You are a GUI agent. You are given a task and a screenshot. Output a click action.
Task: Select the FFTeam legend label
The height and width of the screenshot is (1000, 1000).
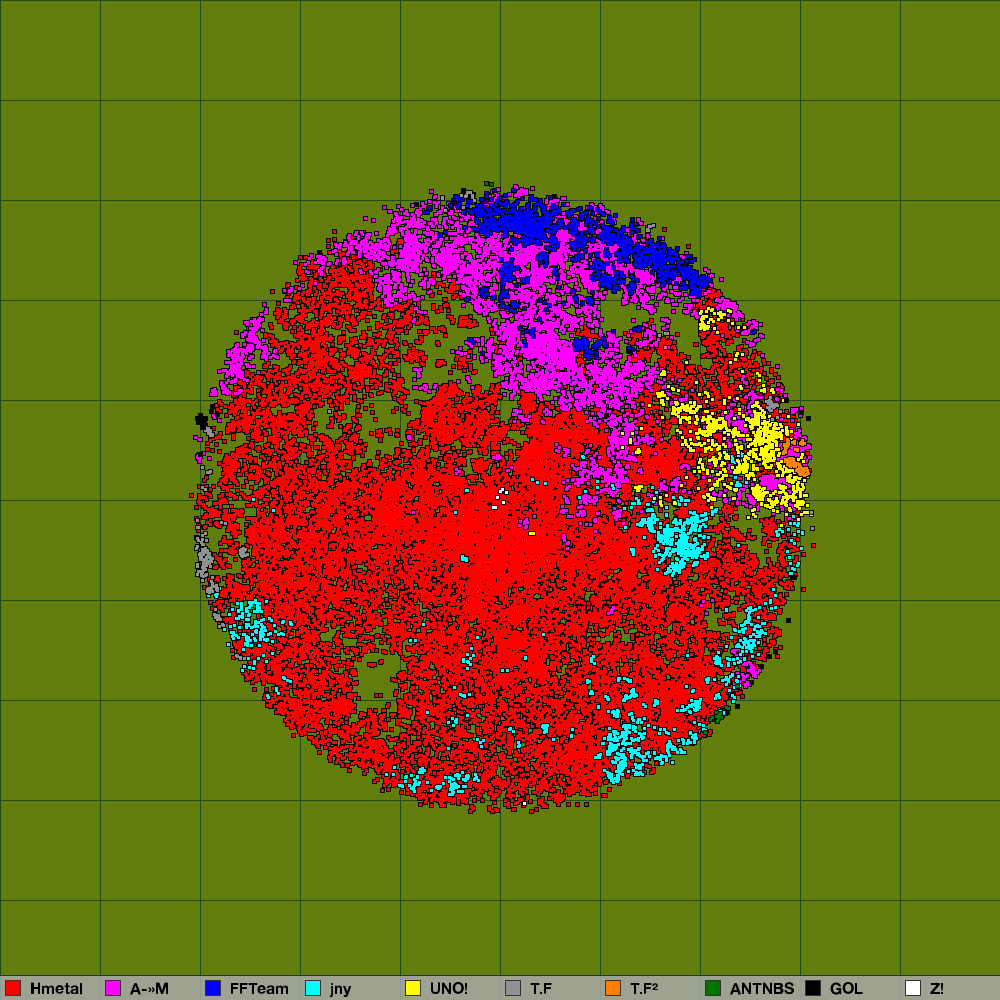click(259, 989)
